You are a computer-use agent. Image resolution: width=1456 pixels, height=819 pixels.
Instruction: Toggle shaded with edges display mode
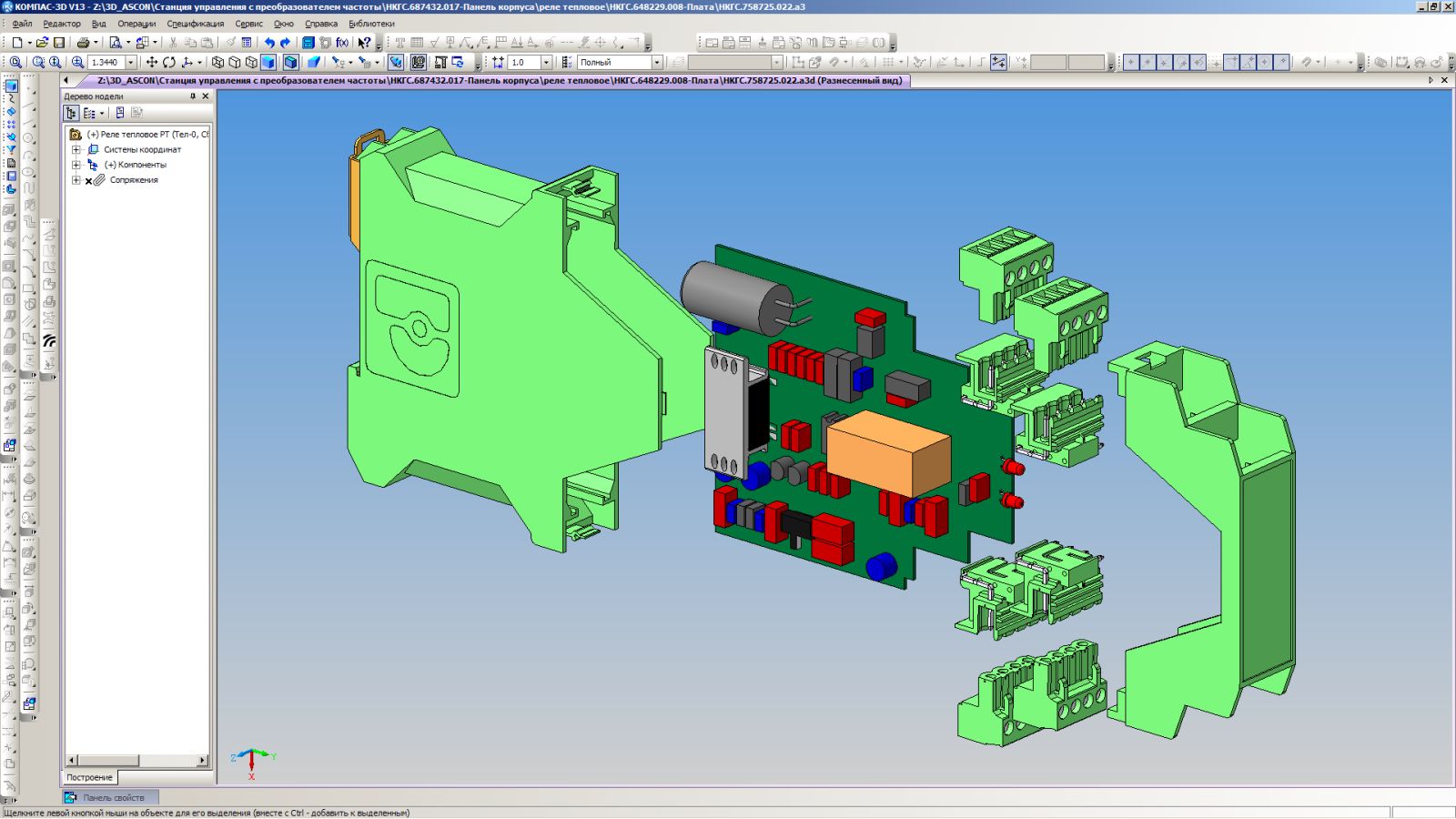tap(290, 63)
